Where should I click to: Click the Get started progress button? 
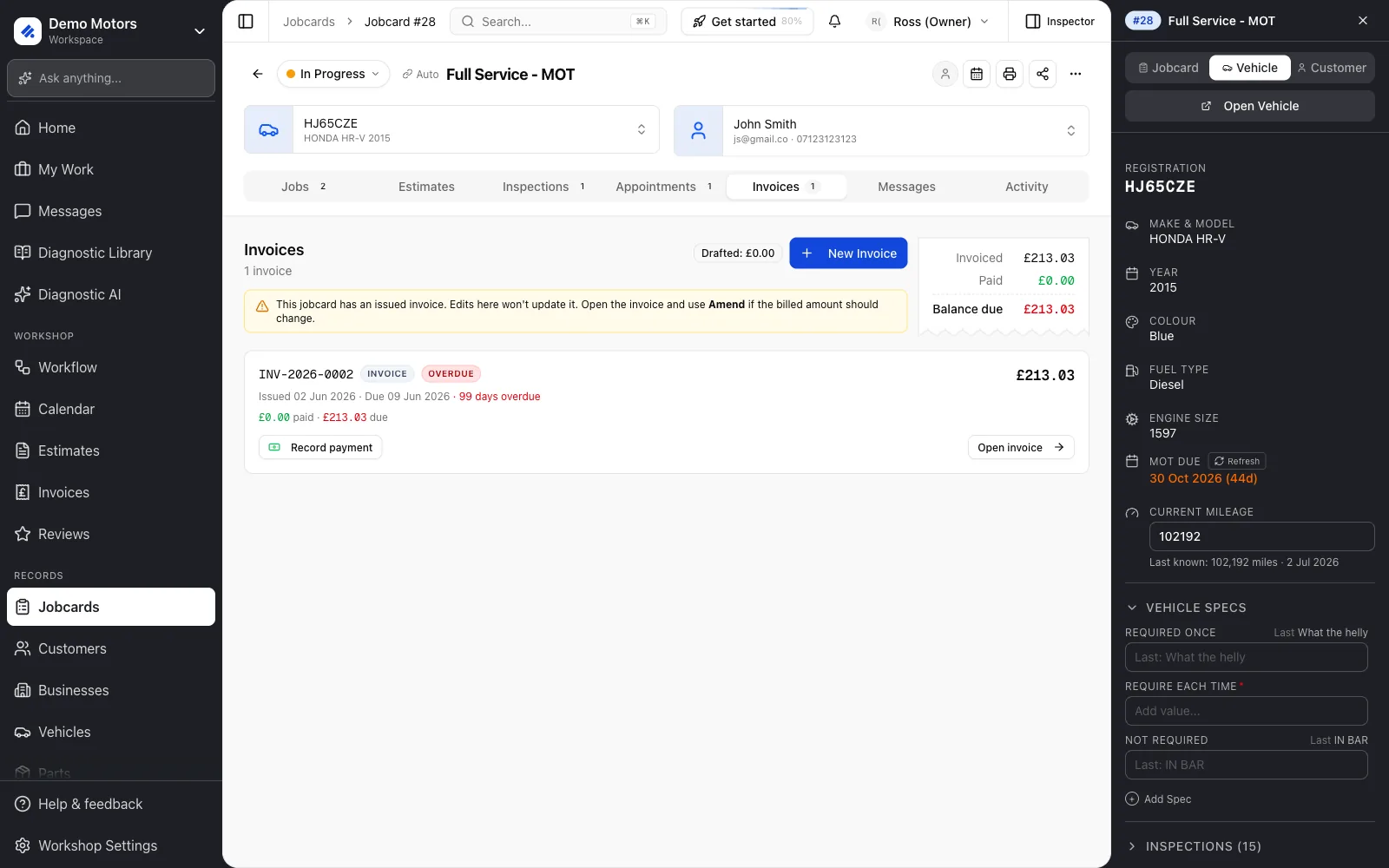click(747, 22)
